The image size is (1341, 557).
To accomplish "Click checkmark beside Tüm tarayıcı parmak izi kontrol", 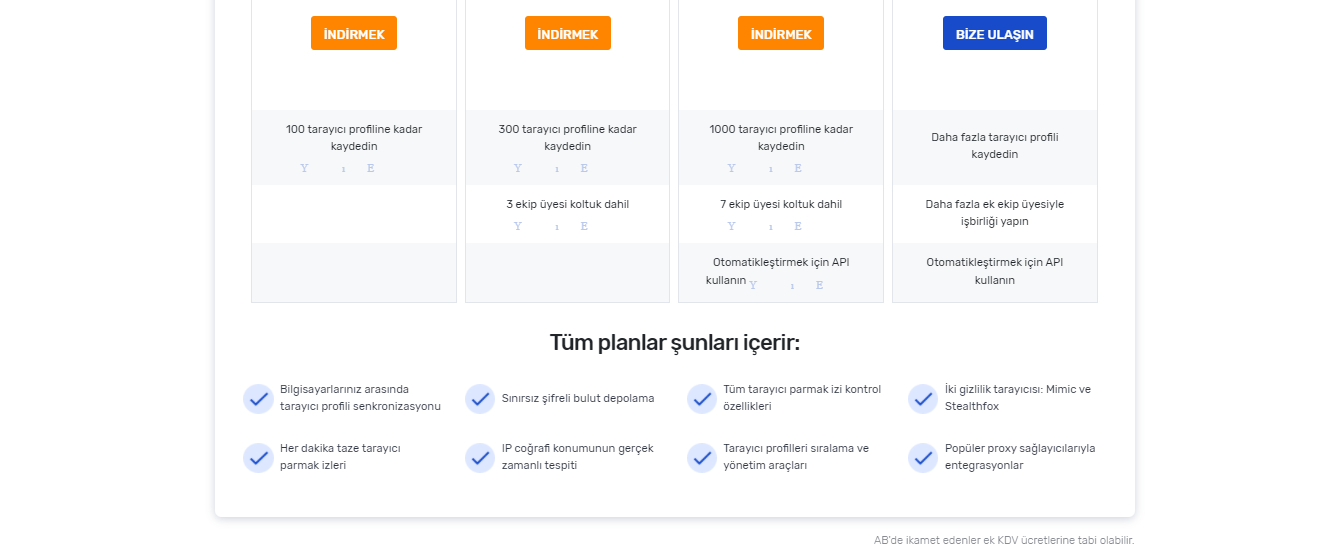I will [702, 399].
